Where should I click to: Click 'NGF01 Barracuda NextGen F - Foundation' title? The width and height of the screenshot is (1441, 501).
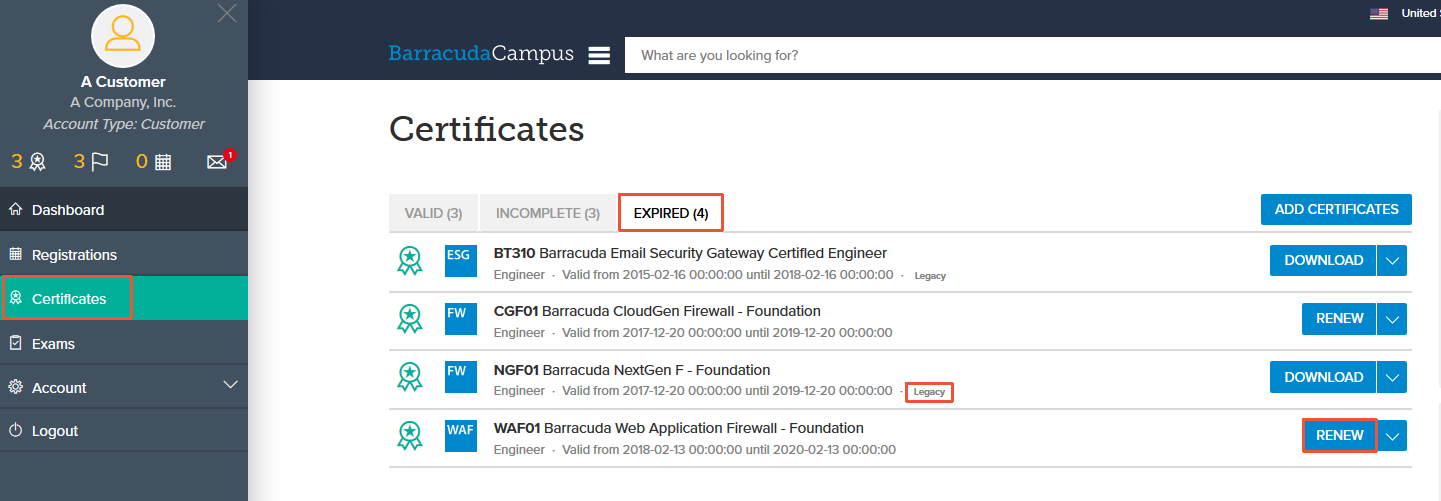[x=632, y=370]
